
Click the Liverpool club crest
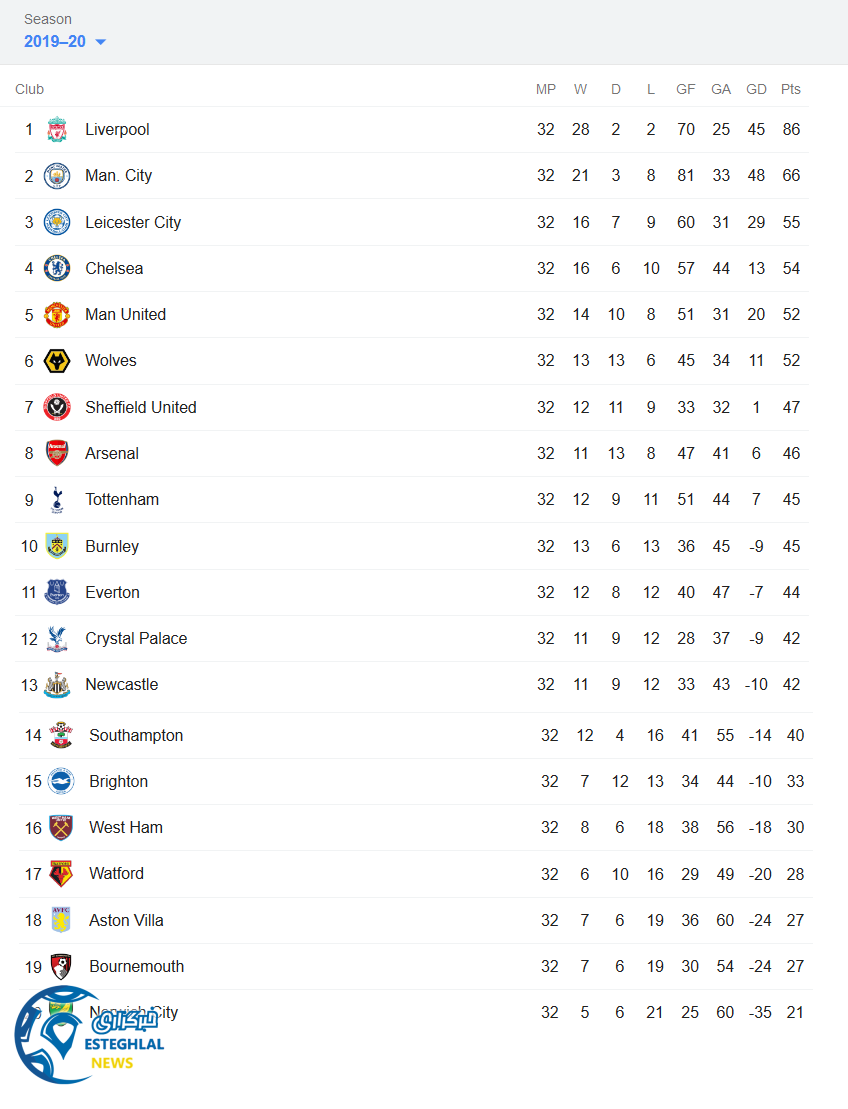(57, 130)
